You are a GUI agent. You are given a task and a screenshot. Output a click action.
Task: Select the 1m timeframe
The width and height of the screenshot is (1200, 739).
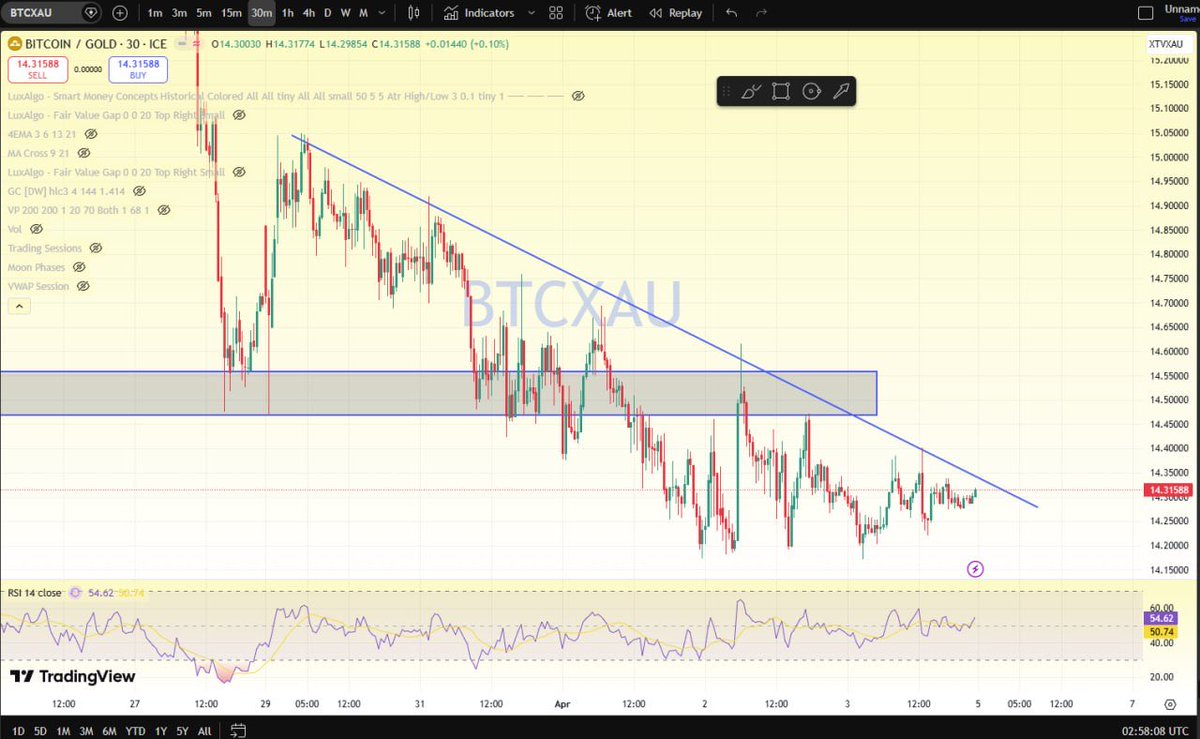[155, 13]
